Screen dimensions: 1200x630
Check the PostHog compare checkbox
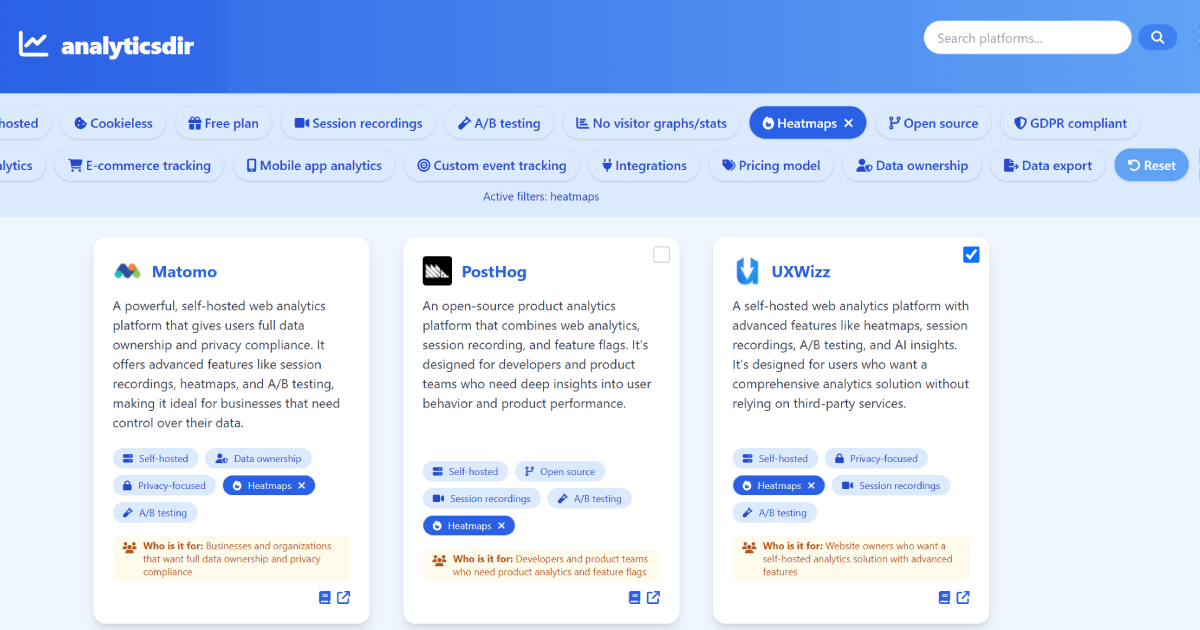661,255
